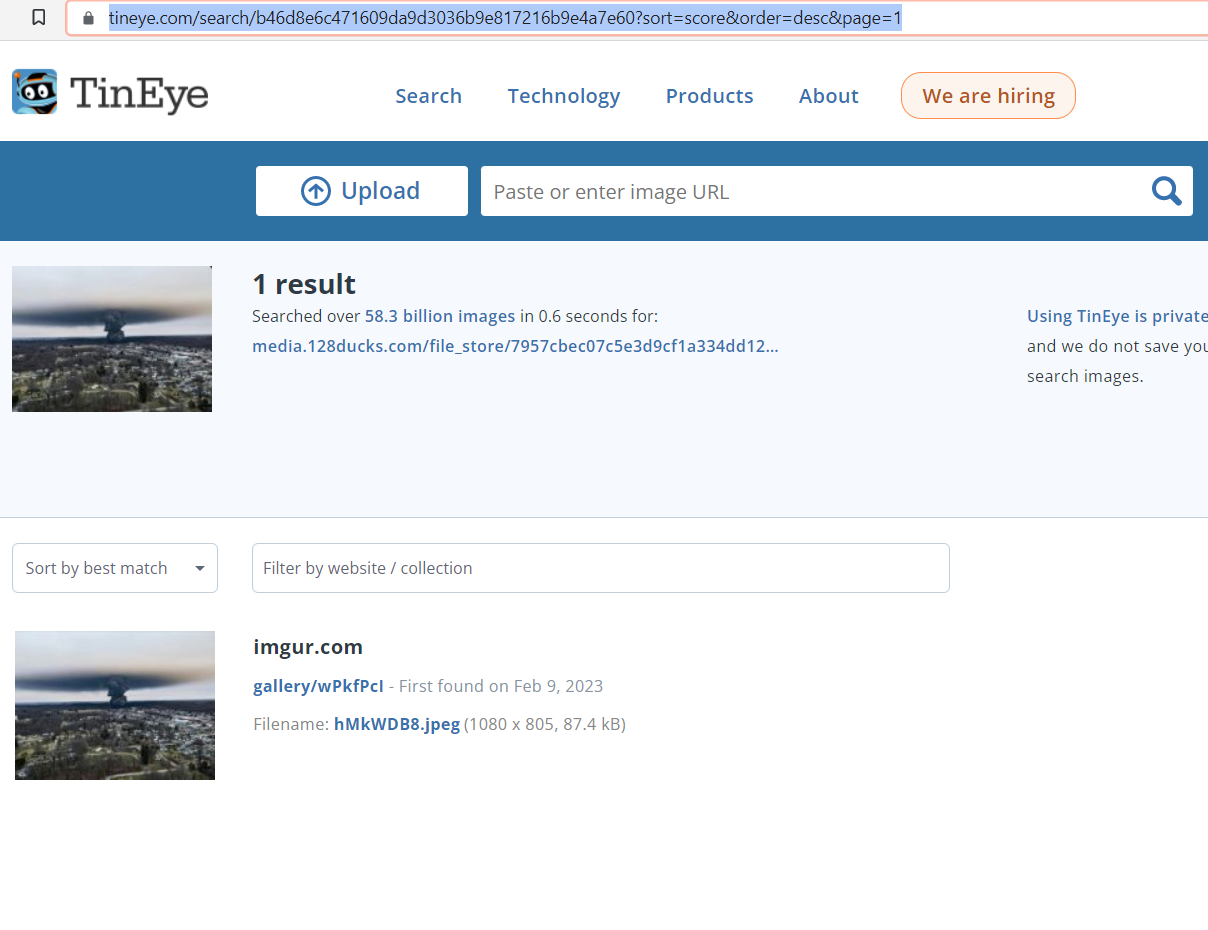Click the We are hiring button

pyautogui.click(x=988, y=96)
